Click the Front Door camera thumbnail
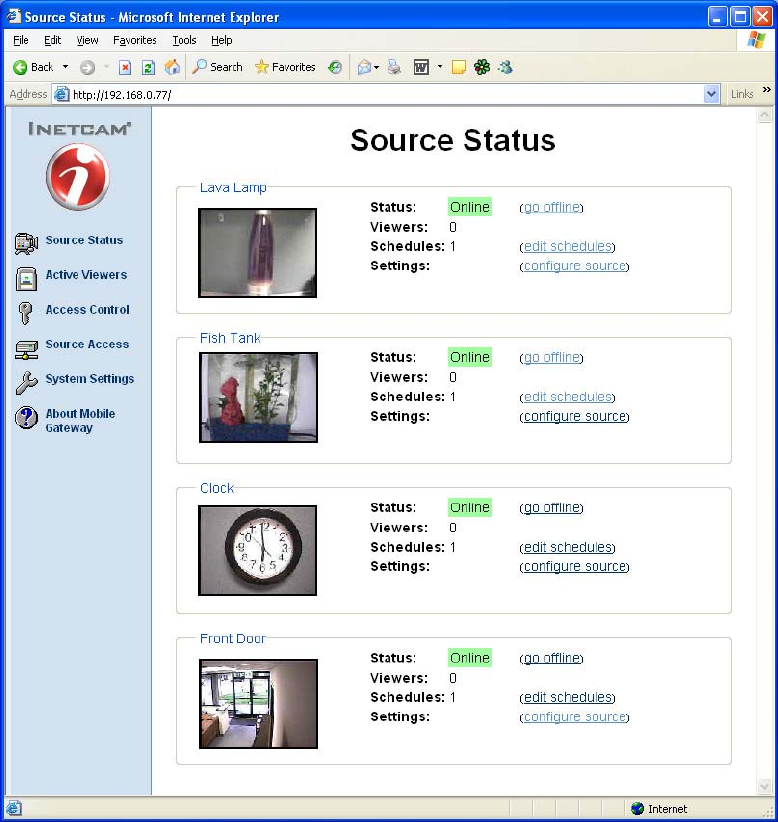Image resolution: width=778 pixels, height=822 pixels. click(258, 704)
